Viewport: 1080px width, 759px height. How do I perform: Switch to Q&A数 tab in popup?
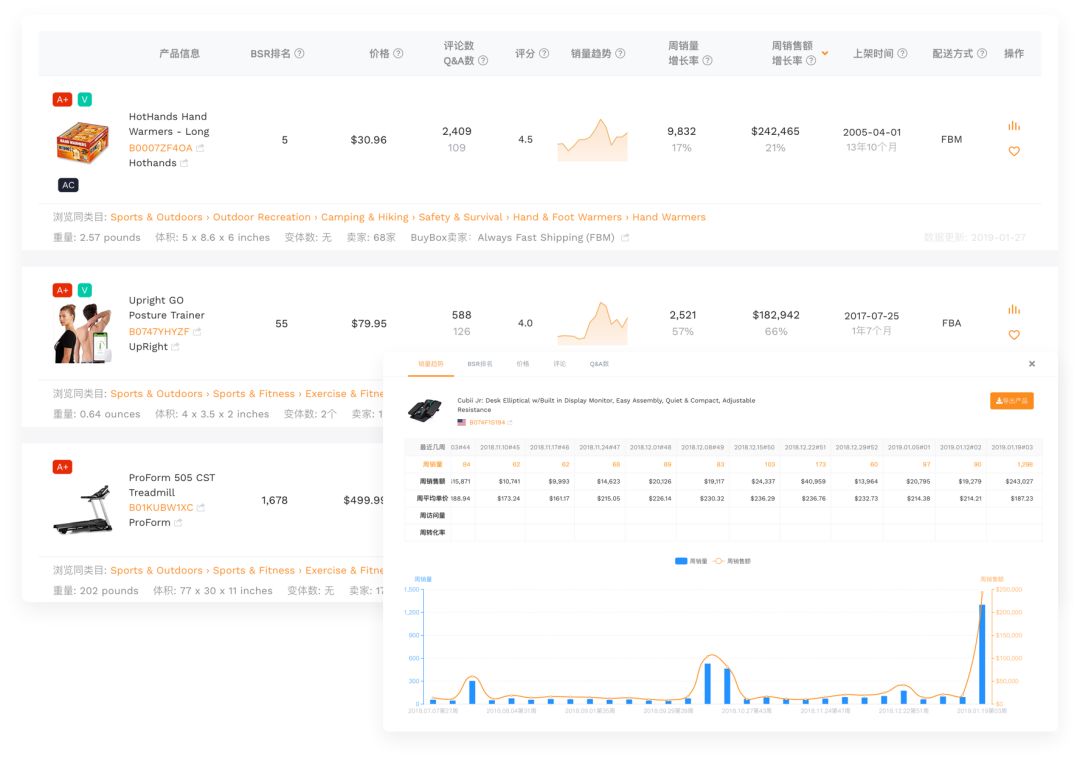(x=599, y=364)
